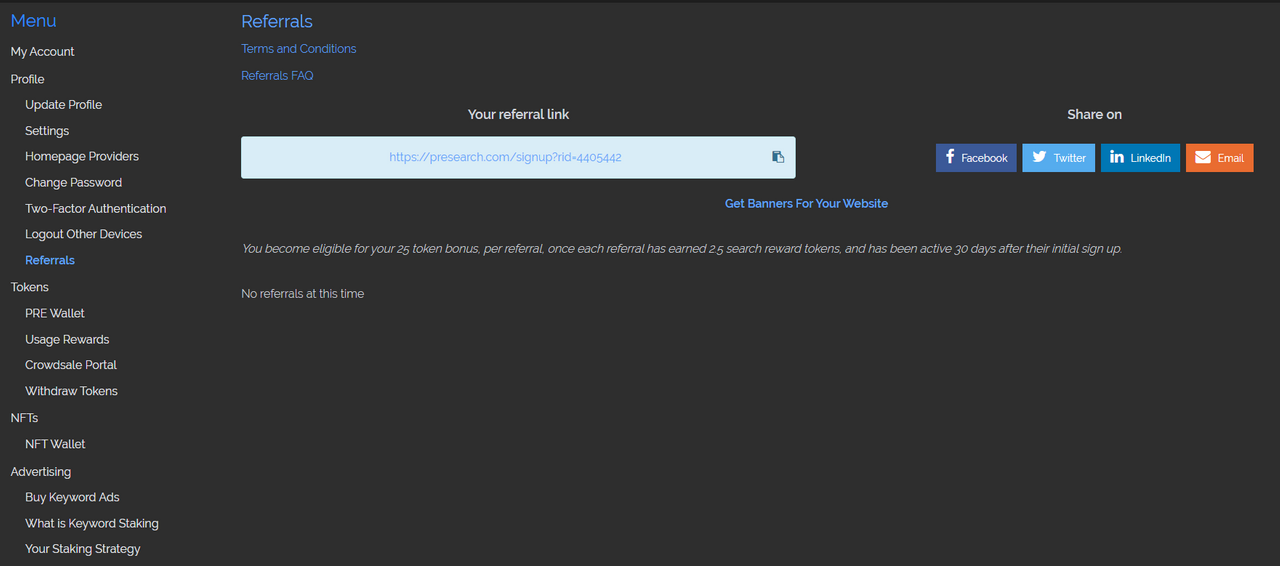This screenshot has height=566, width=1280.
Task: Select Logout Other Devices
Action: (83, 235)
